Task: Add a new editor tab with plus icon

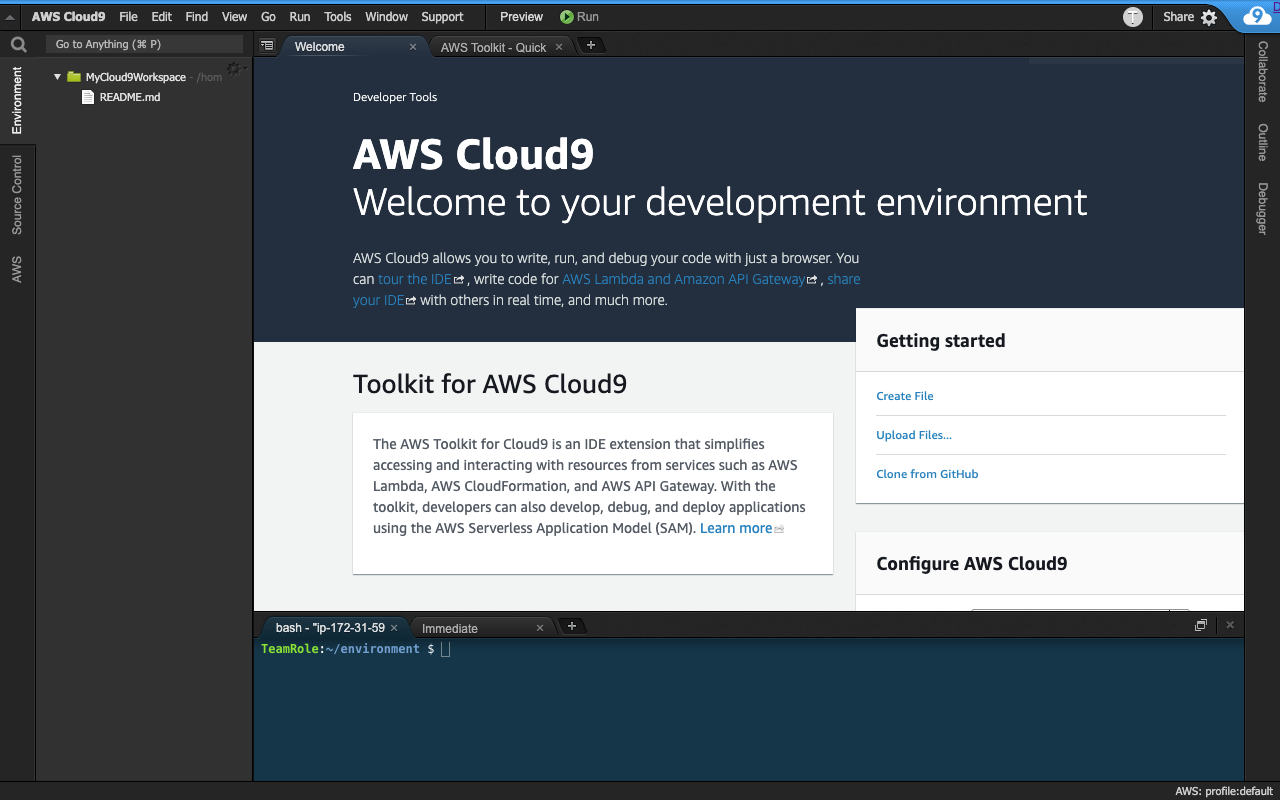Action: [x=591, y=45]
